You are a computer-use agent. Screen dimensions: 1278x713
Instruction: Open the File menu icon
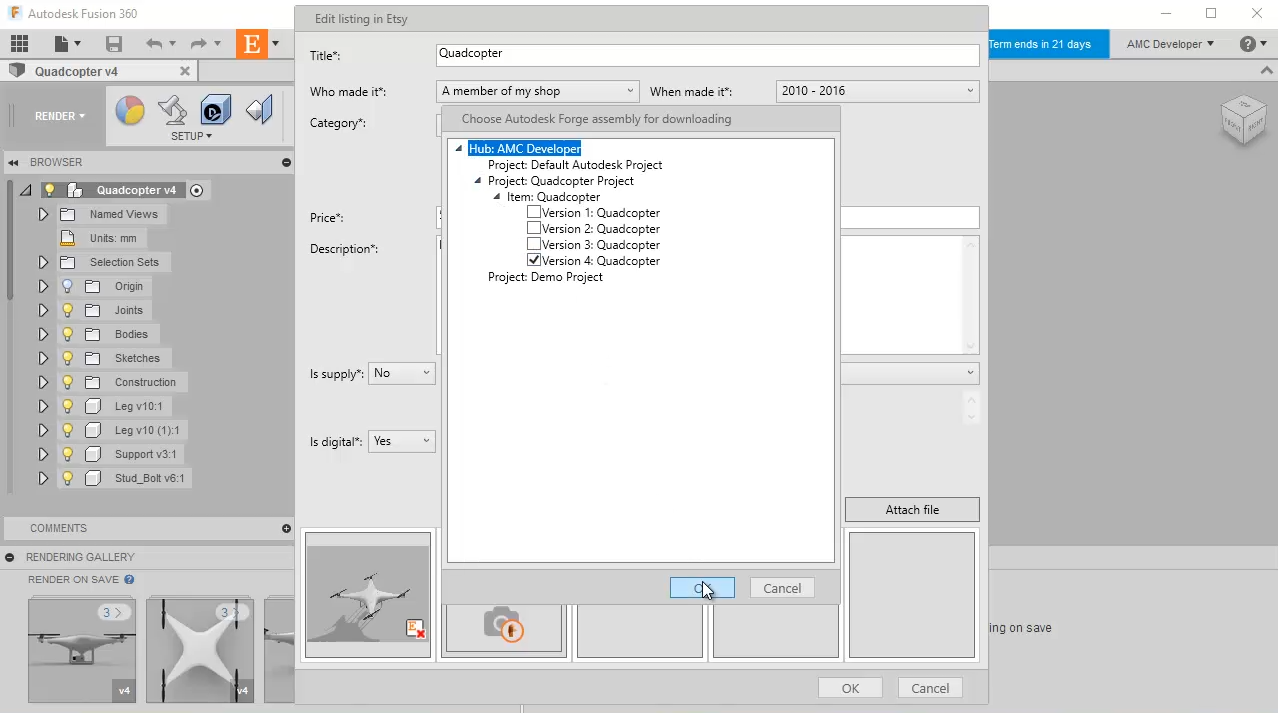tap(67, 44)
